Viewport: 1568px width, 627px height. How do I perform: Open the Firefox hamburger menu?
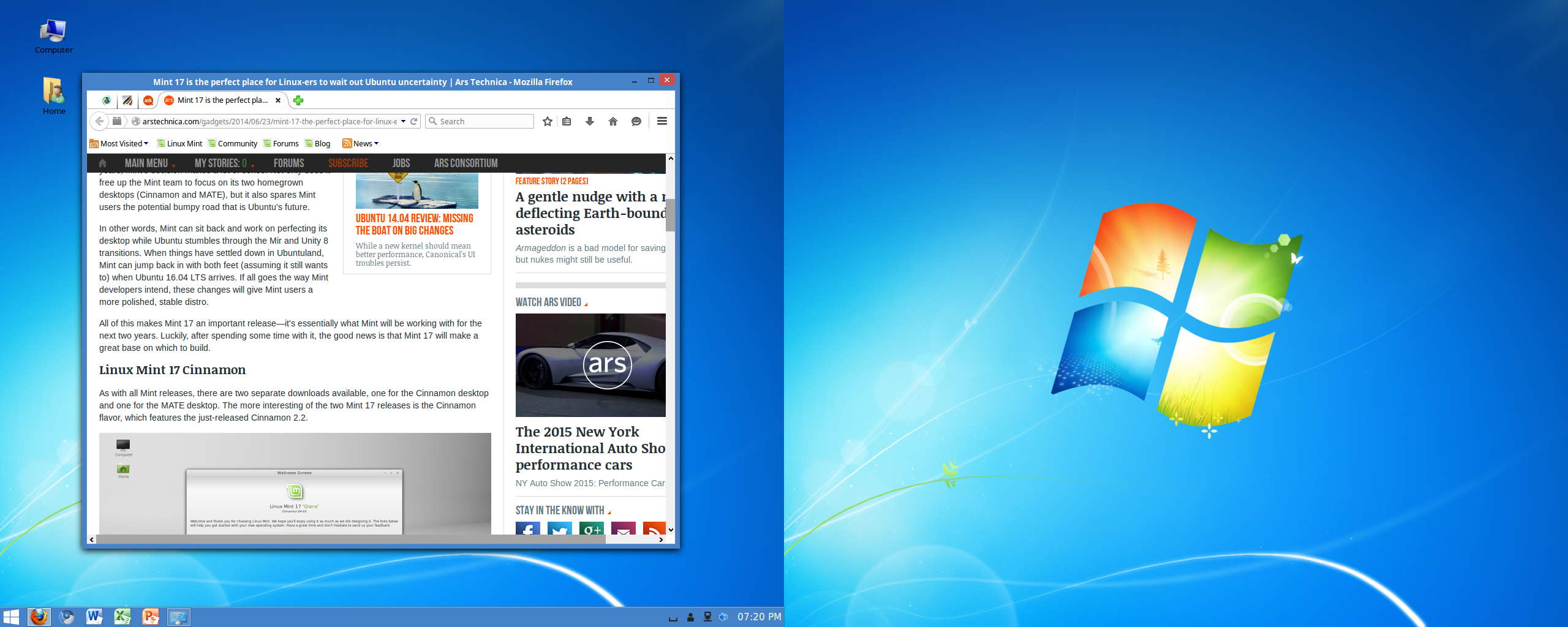click(662, 121)
